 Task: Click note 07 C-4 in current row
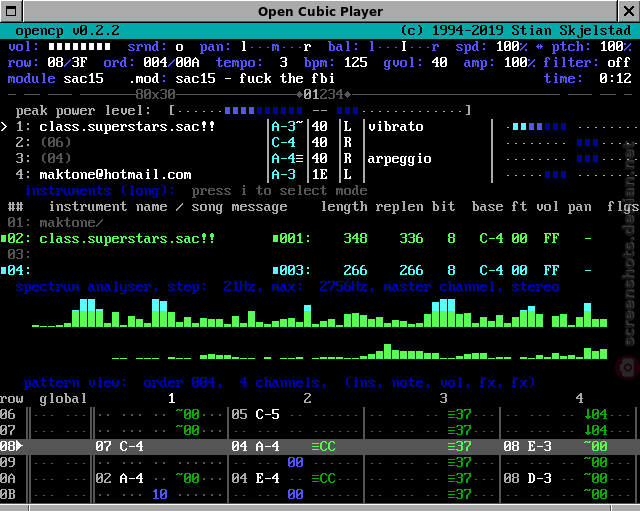[x=120, y=446]
